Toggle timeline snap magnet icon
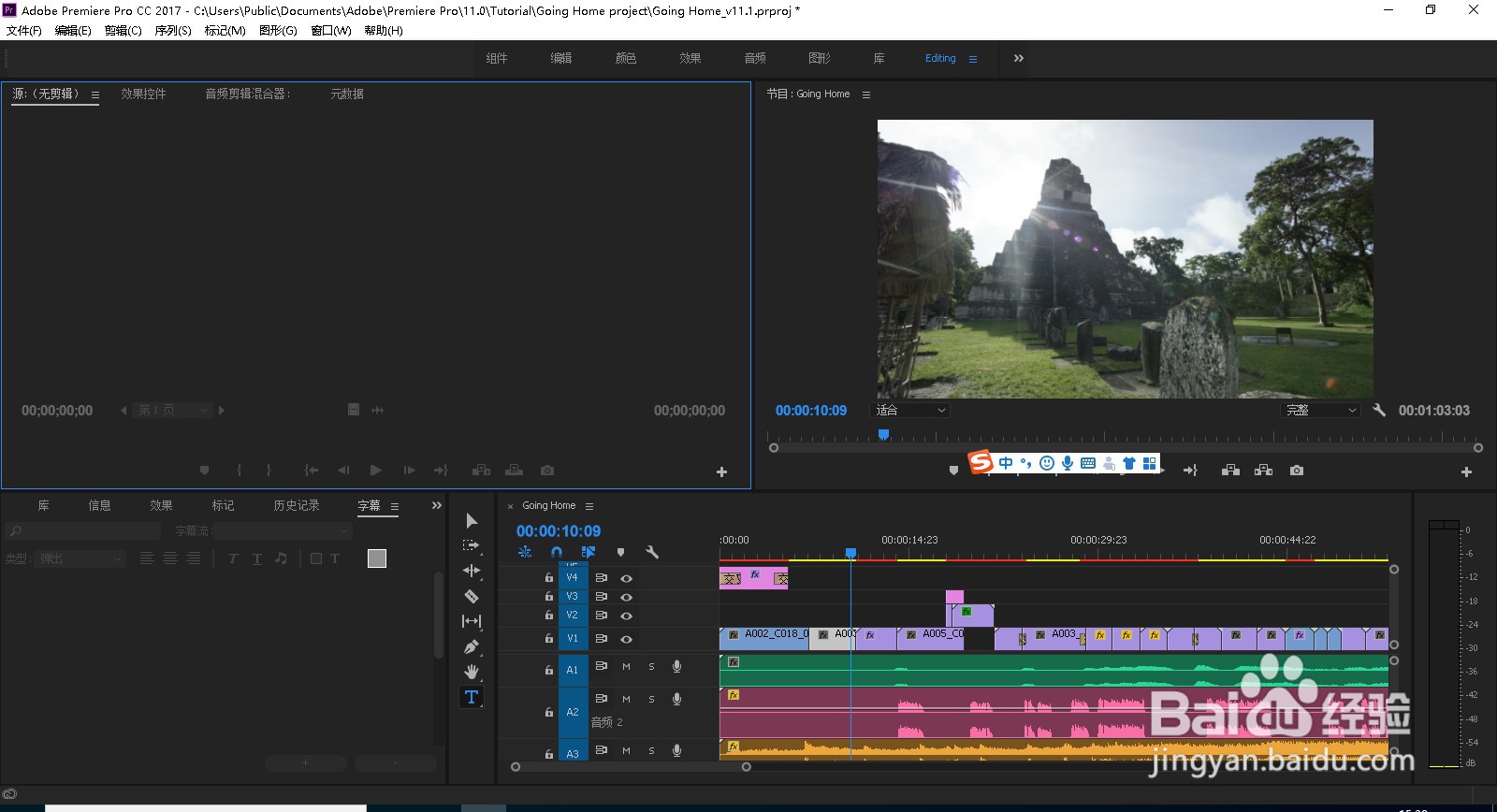The height and width of the screenshot is (812, 1497). click(x=557, y=552)
